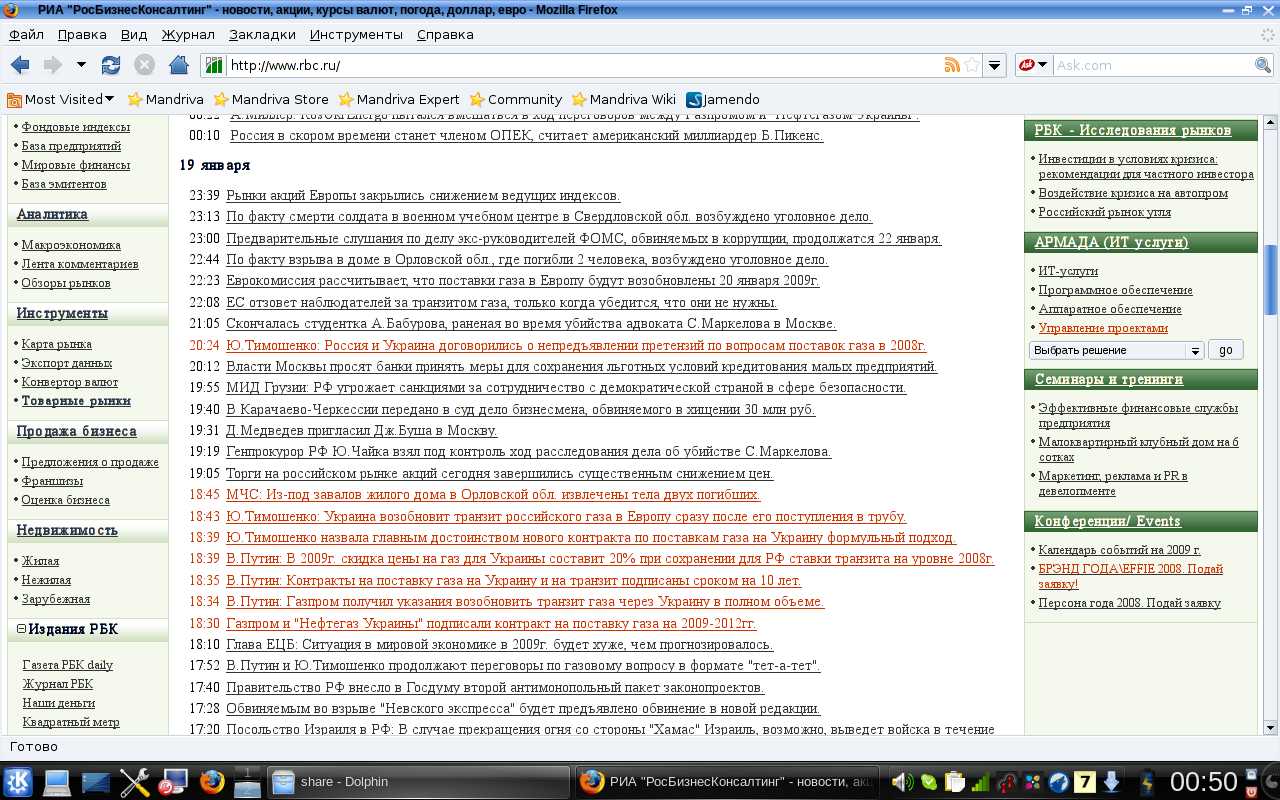Click the scrollbar down arrow
1280x800 pixels.
[1271, 728]
